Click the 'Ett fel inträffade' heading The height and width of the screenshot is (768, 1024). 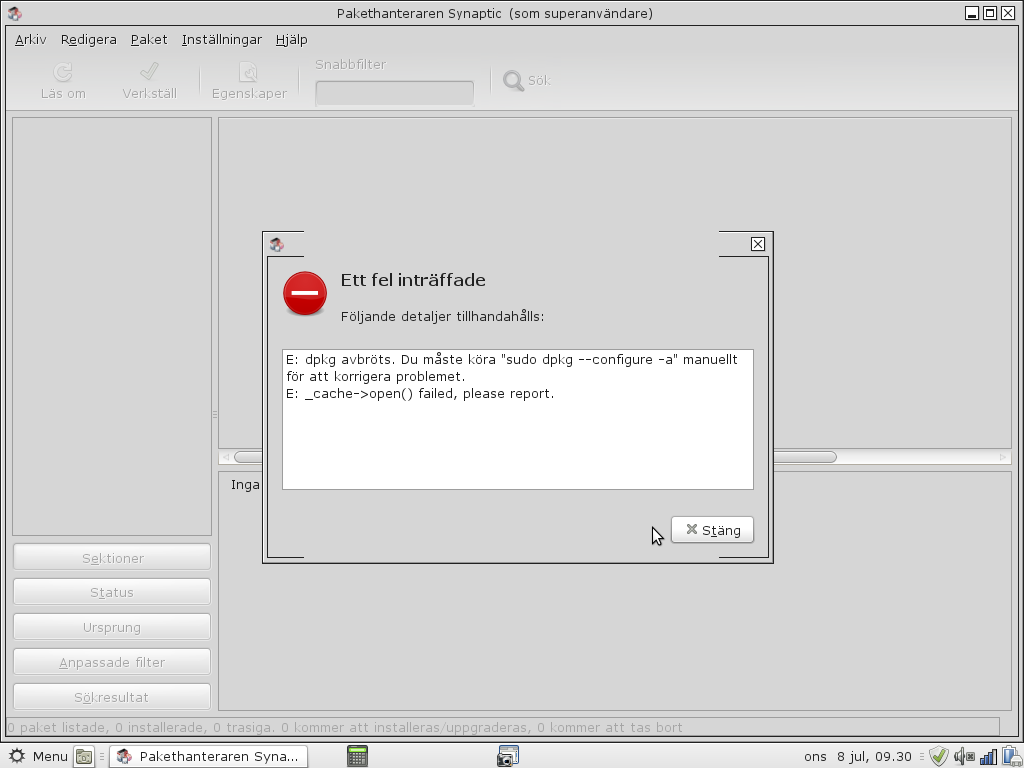(413, 280)
